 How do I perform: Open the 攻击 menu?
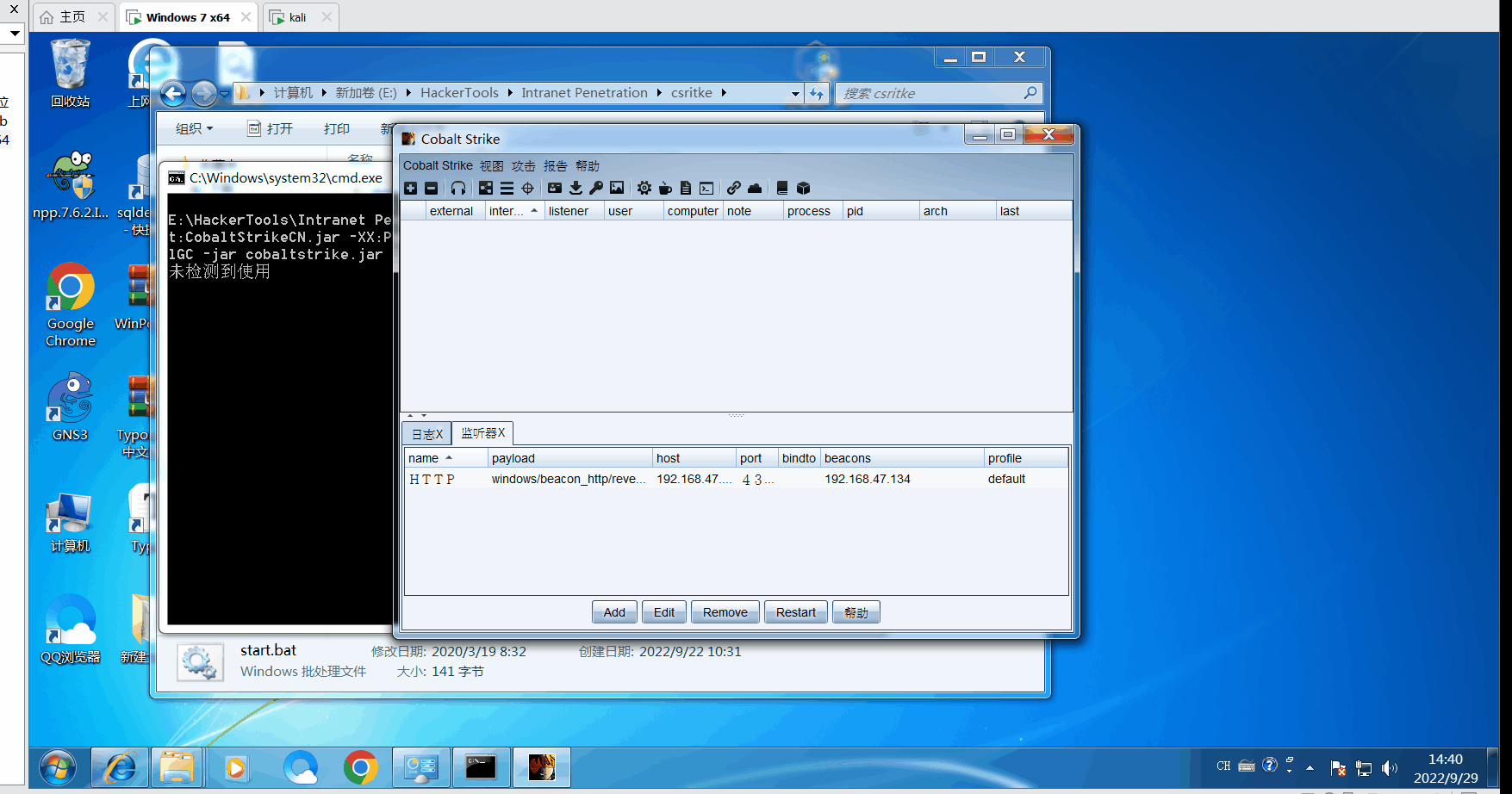point(523,165)
